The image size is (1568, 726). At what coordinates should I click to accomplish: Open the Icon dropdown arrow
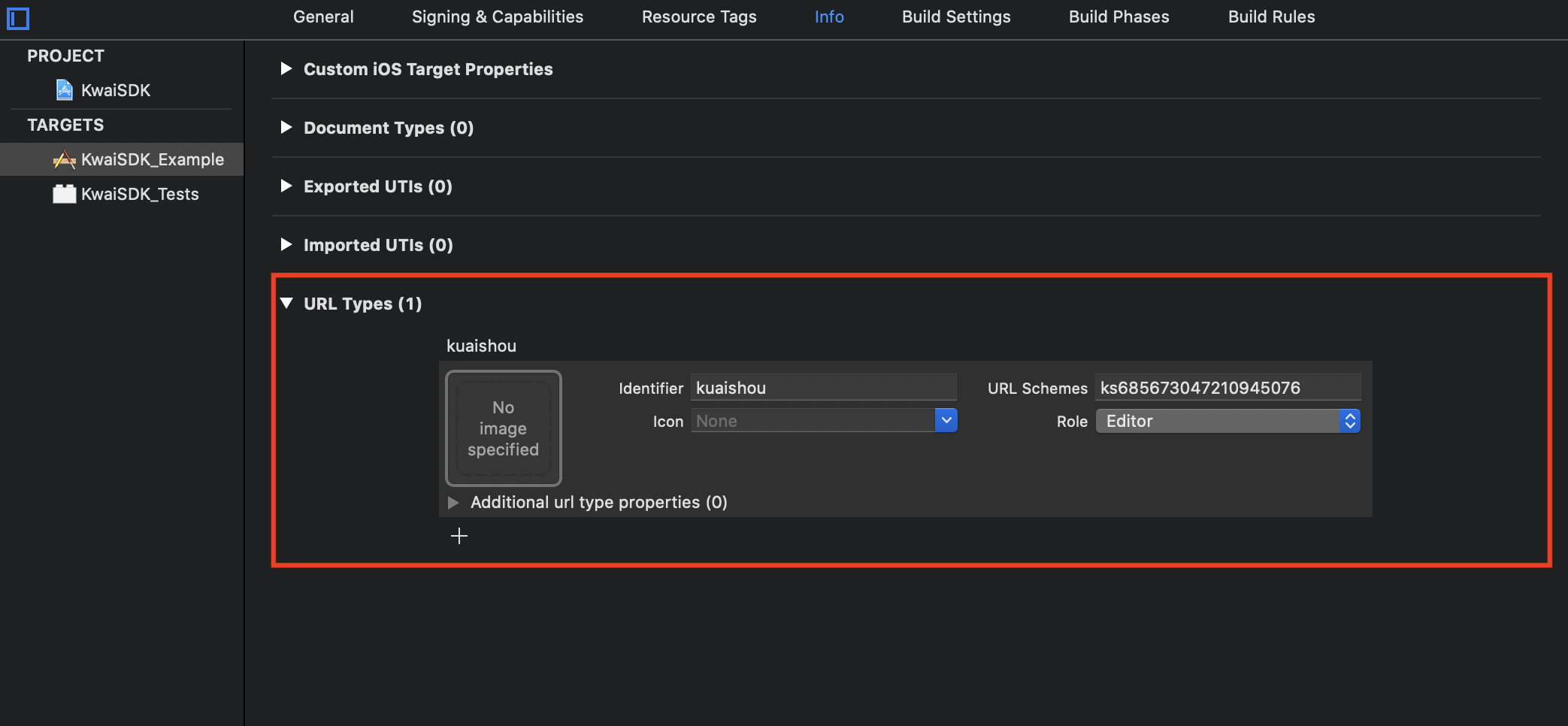pos(946,421)
